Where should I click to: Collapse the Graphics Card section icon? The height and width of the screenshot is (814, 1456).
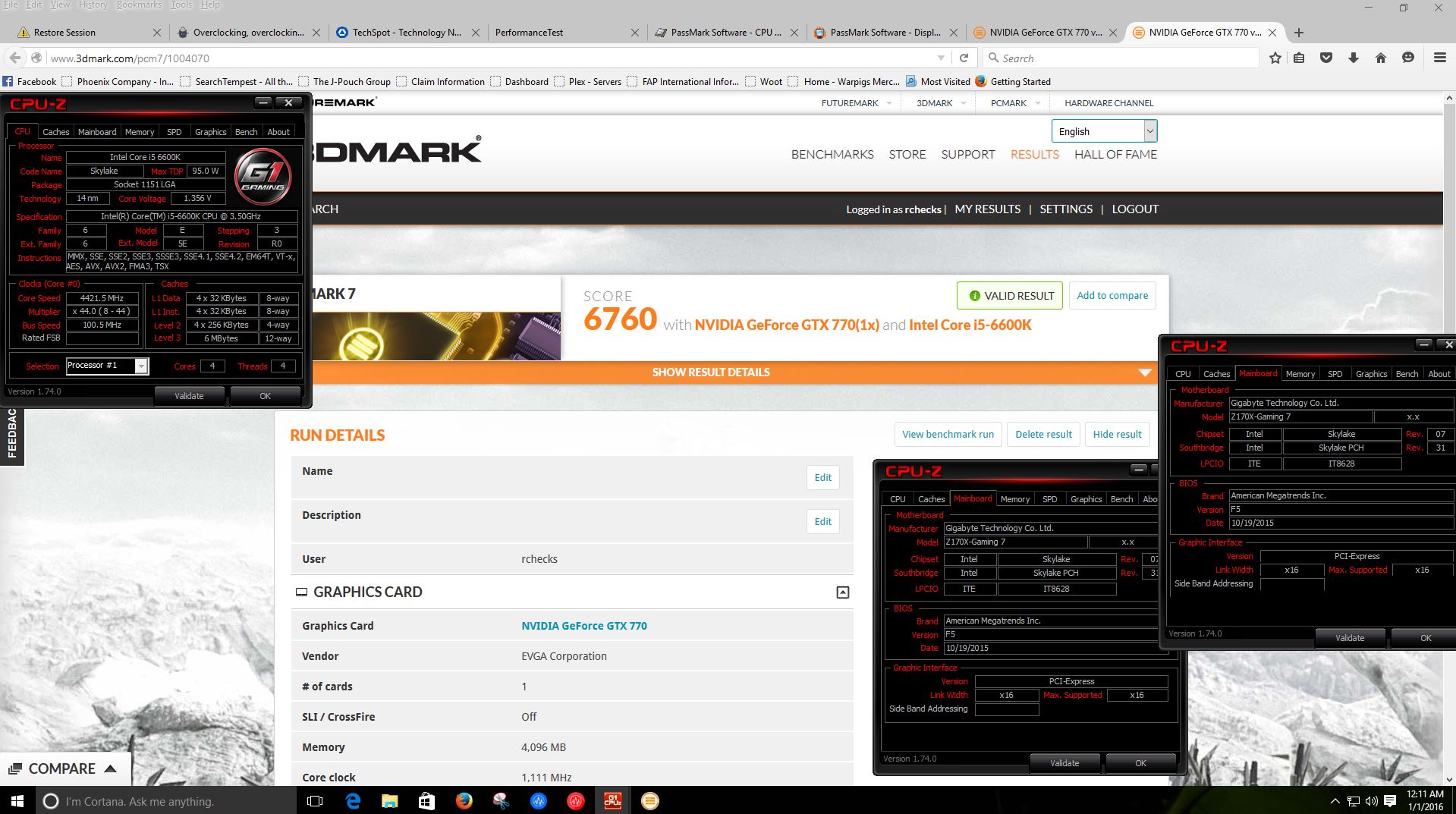click(842, 592)
